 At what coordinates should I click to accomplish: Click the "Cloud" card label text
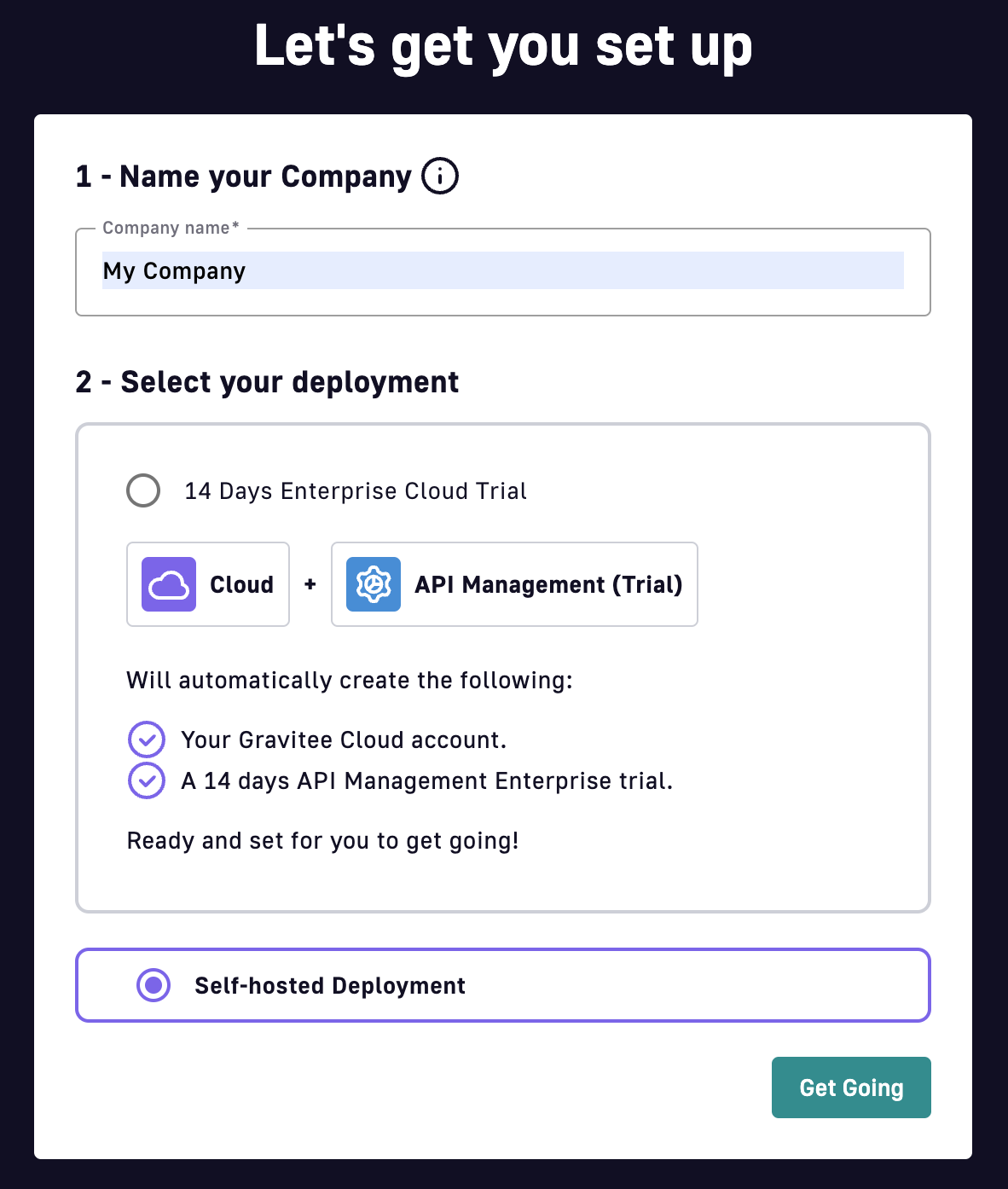click(242, 585)
